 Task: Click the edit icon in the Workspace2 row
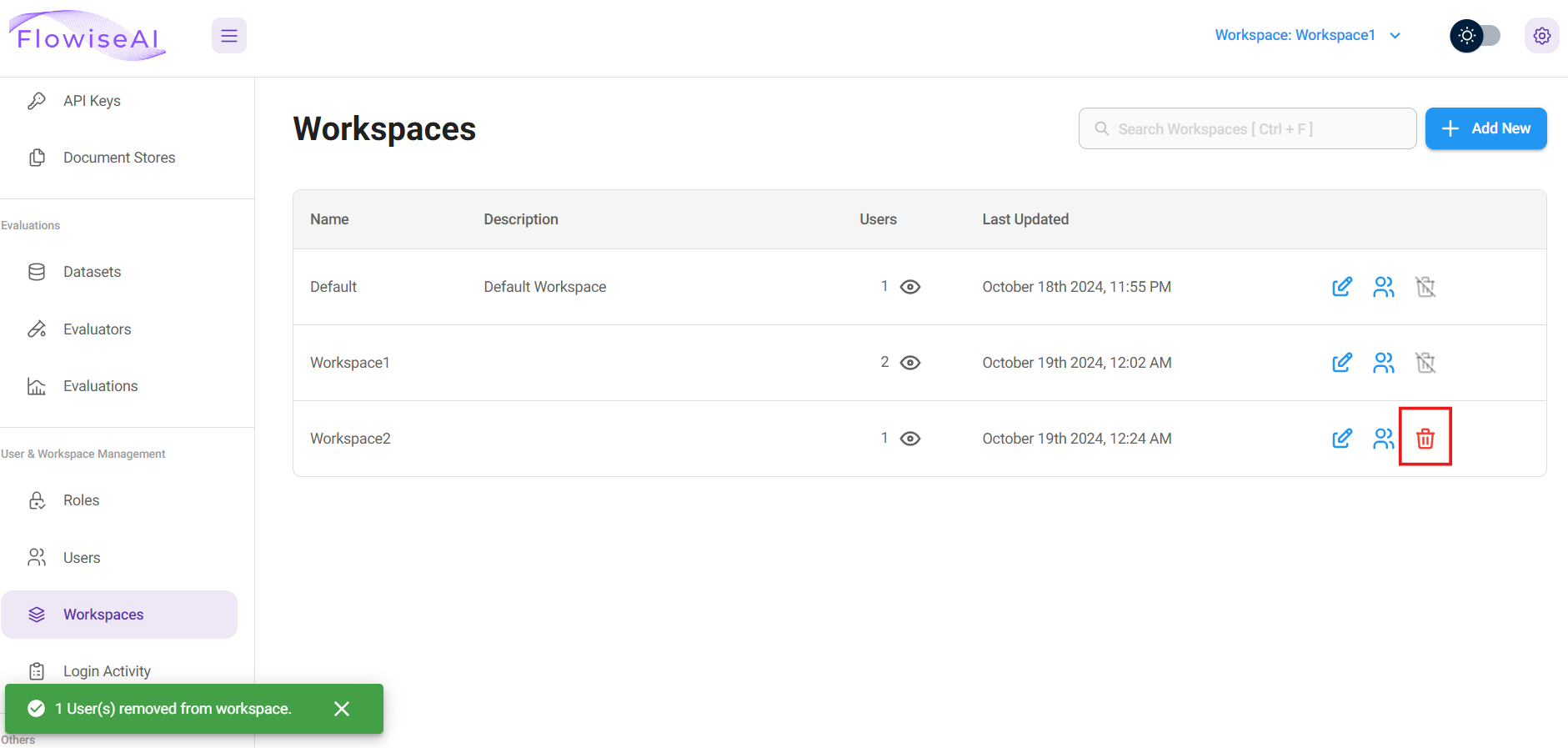[x=1341, y=438]
